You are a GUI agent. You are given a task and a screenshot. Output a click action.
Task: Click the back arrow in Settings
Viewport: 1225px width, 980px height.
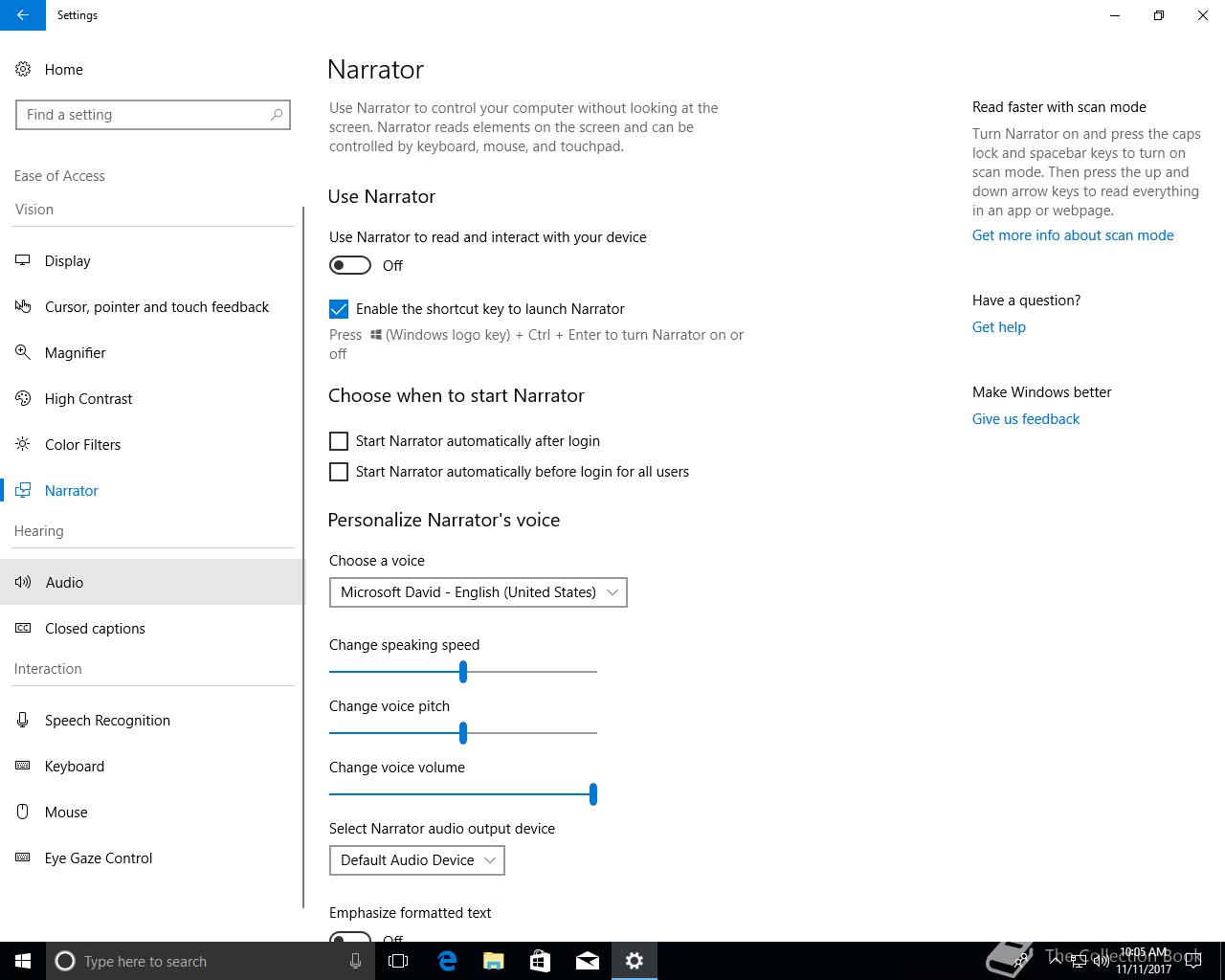23,15
